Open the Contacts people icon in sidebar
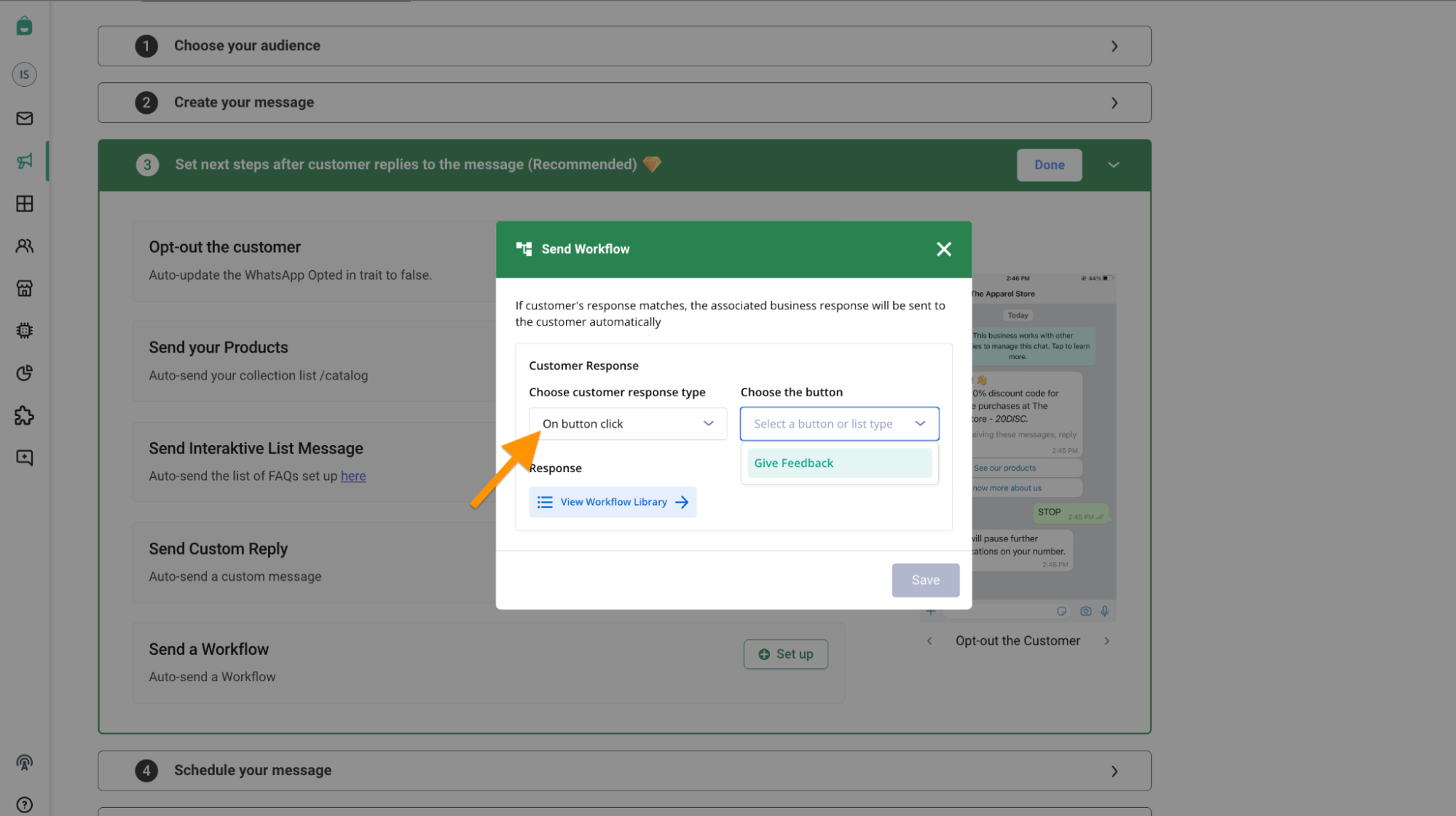The width and height of the screenshot is (1456, 816). [x=24, y=246]
